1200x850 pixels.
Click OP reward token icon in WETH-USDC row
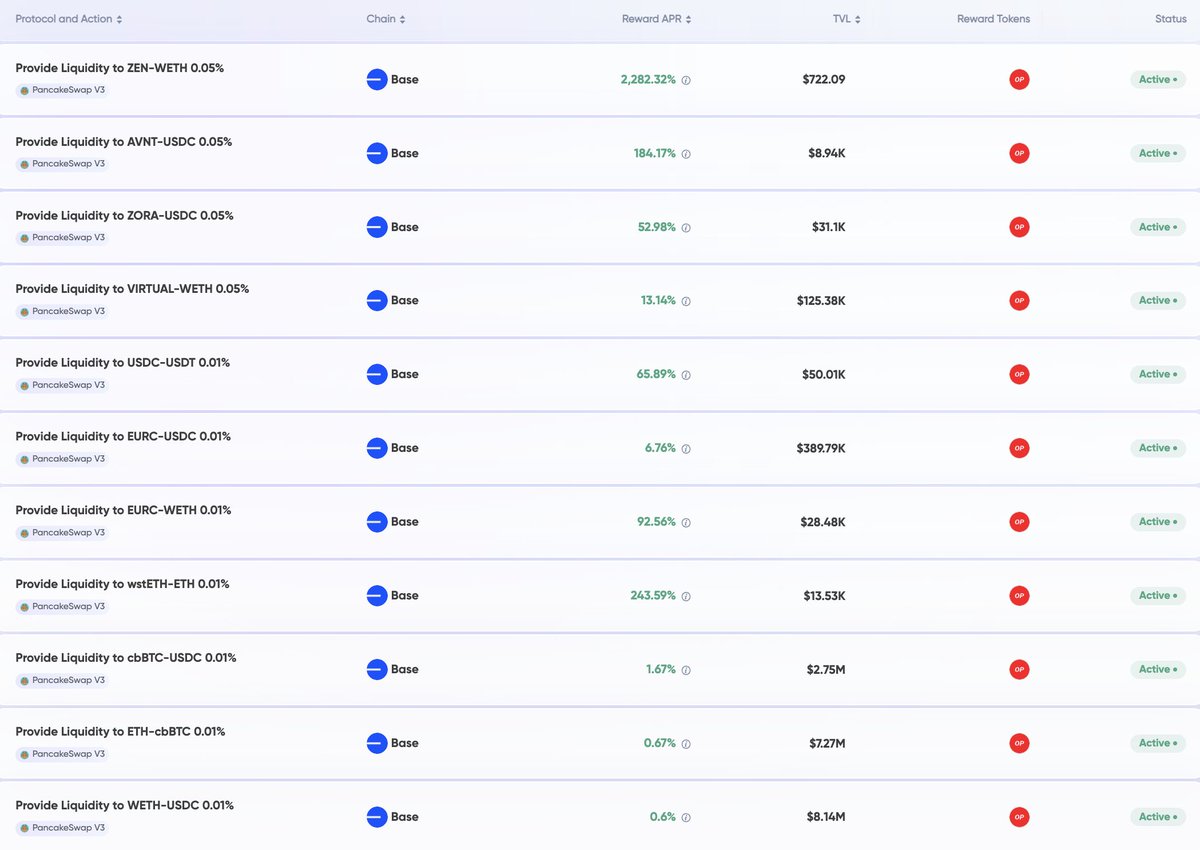(x=1019, y=817)
